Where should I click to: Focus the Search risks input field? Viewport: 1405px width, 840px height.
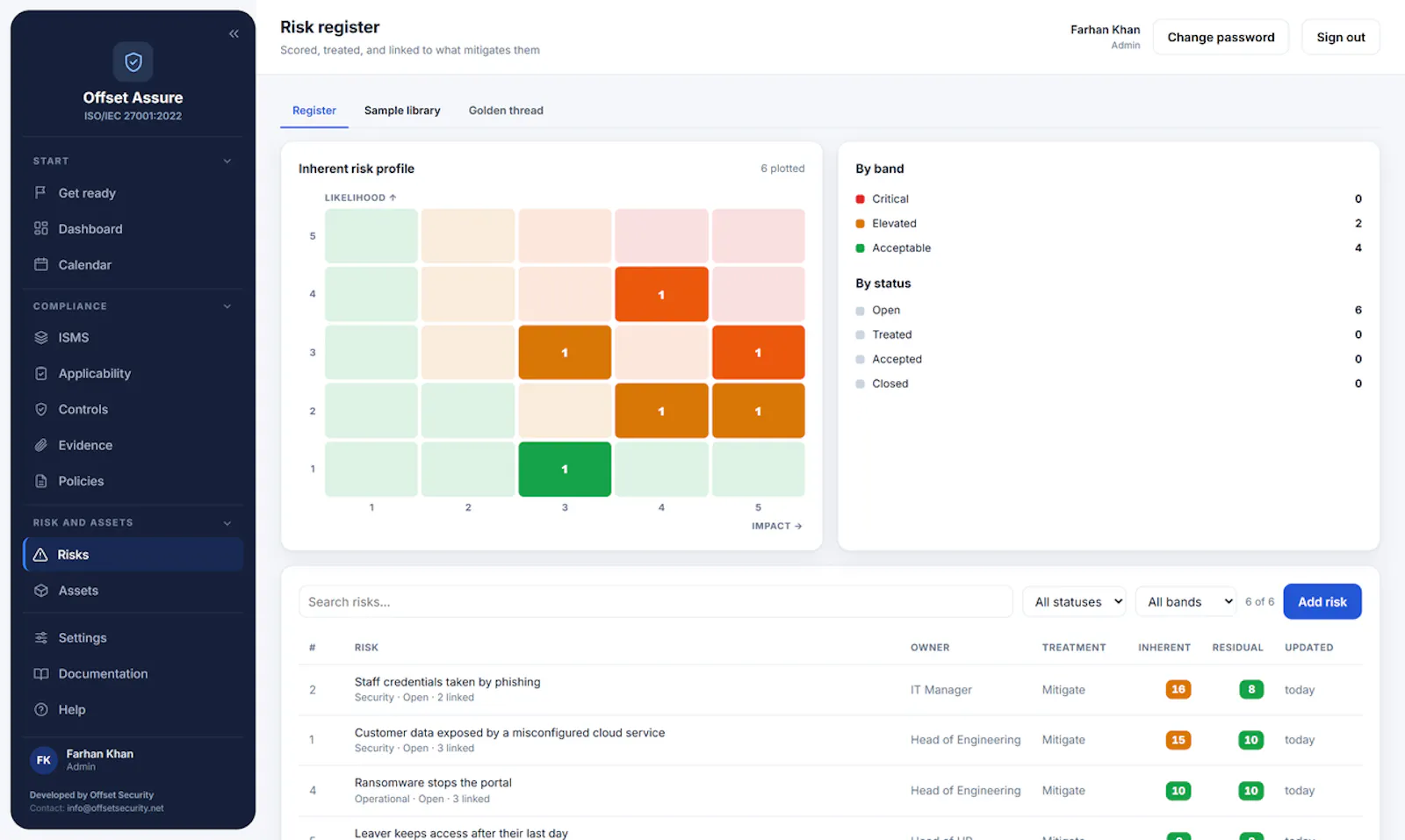(x=655, y=601)
